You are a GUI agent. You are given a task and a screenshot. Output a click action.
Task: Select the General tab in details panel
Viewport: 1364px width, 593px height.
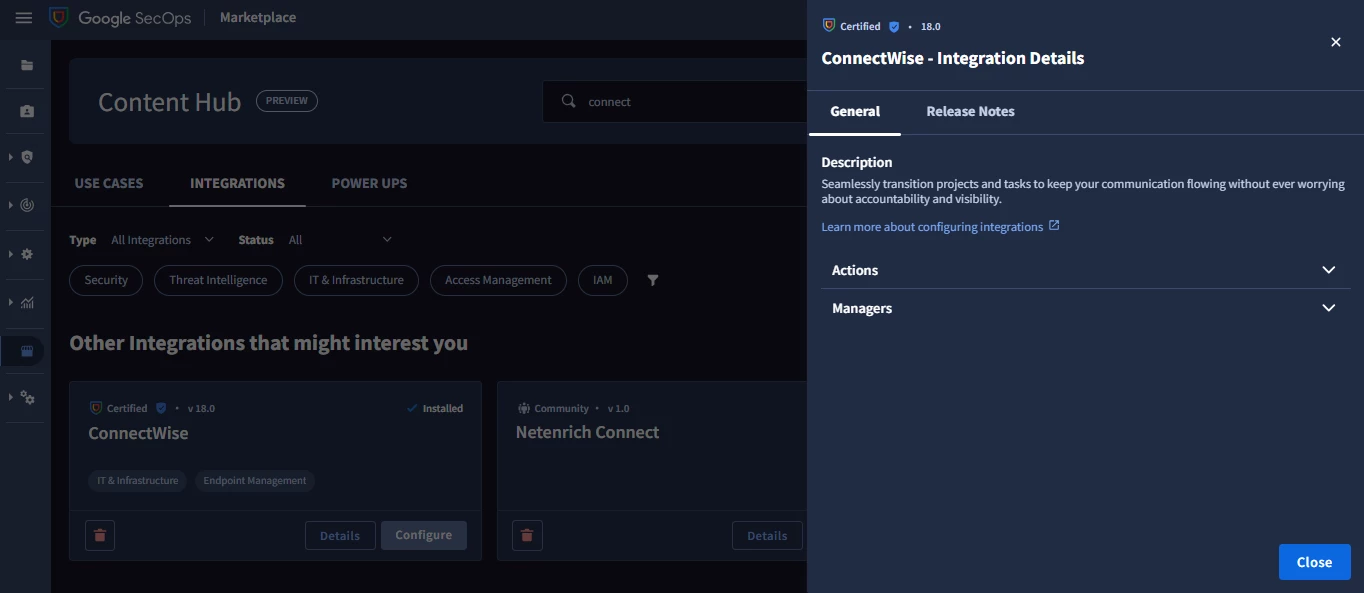pos(855,112)
